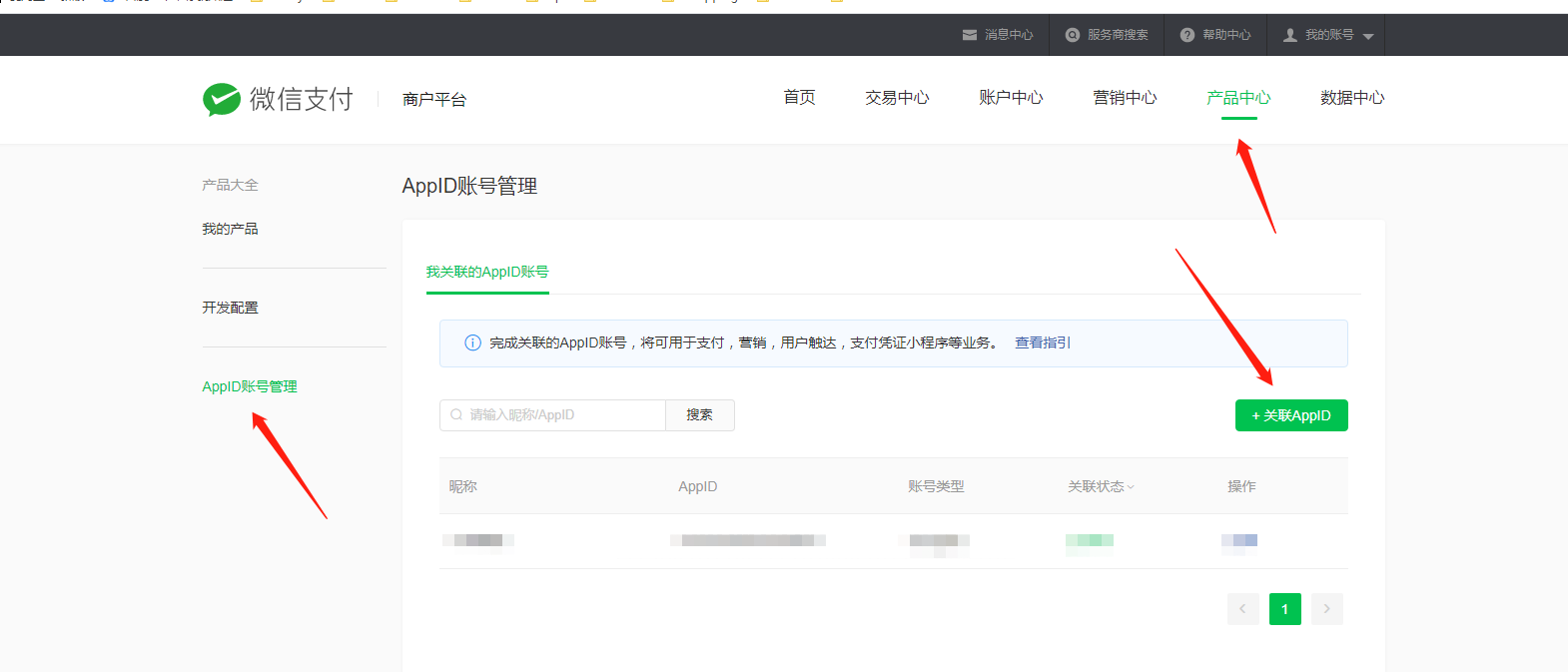Click the blurred action link in the table row

click(1239, 540)
